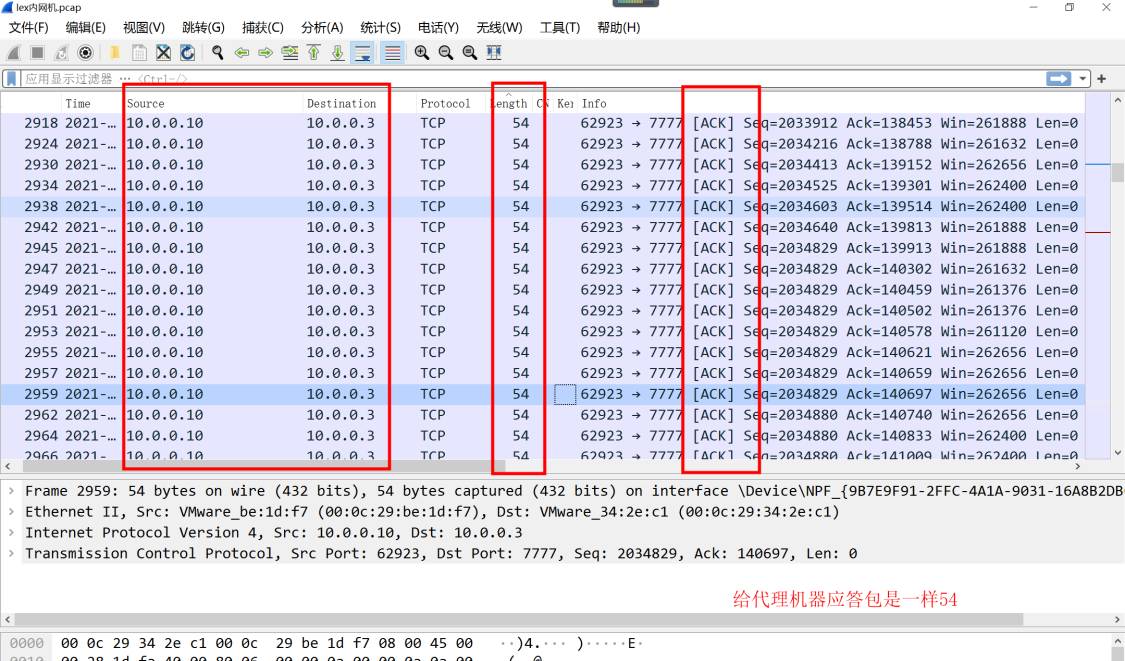Screen dimensions: 1125x661
Task: Open the 跳转(G) menu
Action: 203,27
